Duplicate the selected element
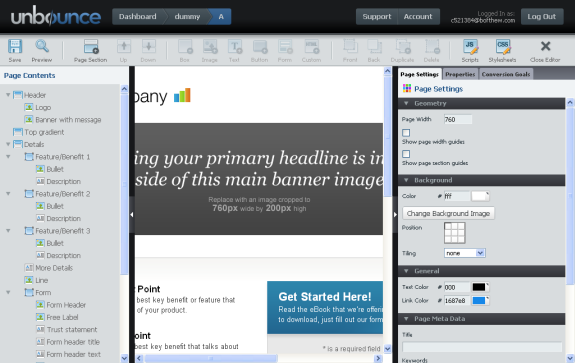The image size is (575, 363). 403,51
